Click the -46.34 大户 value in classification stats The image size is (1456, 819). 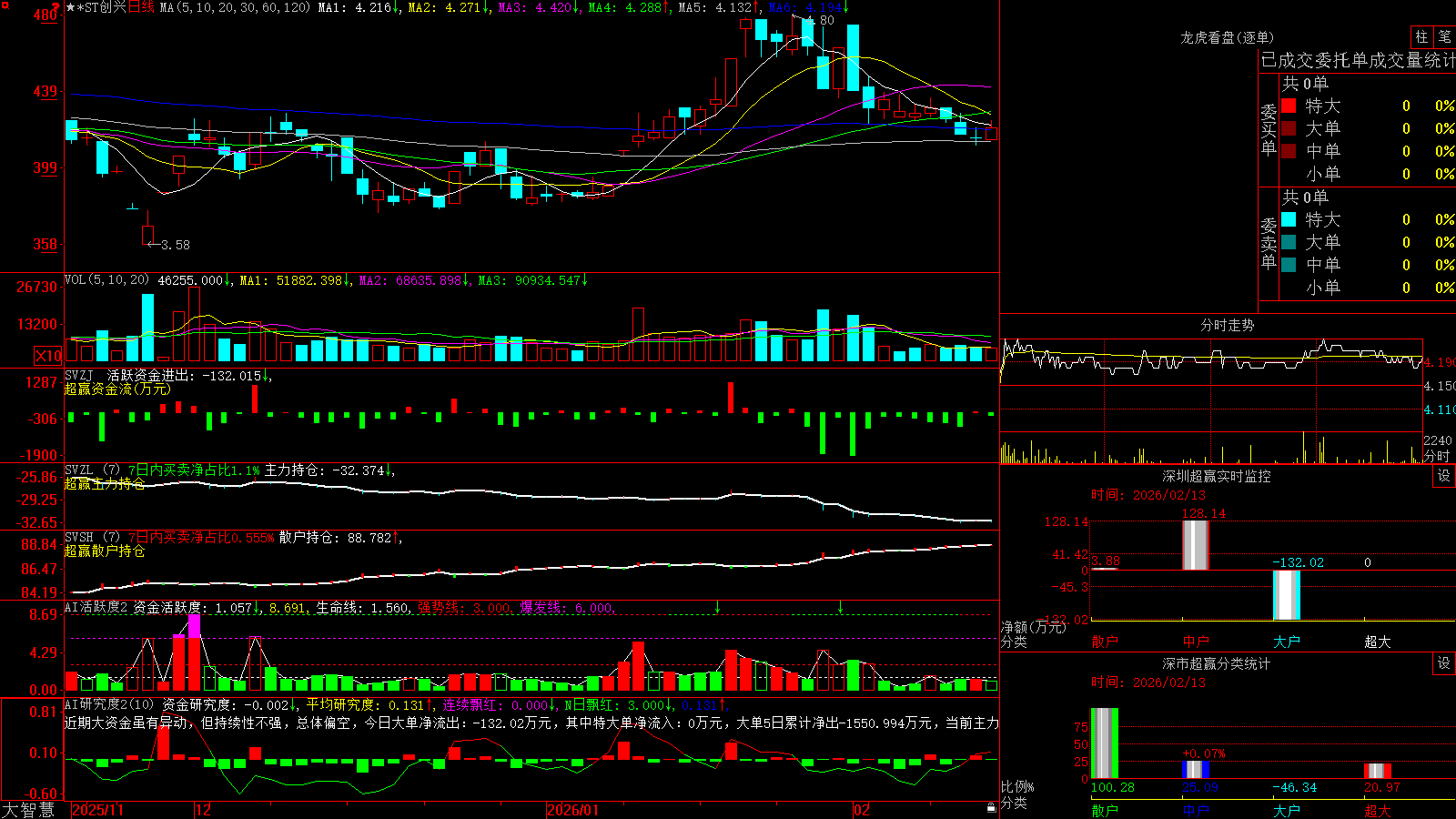(x=1294, y=787)
